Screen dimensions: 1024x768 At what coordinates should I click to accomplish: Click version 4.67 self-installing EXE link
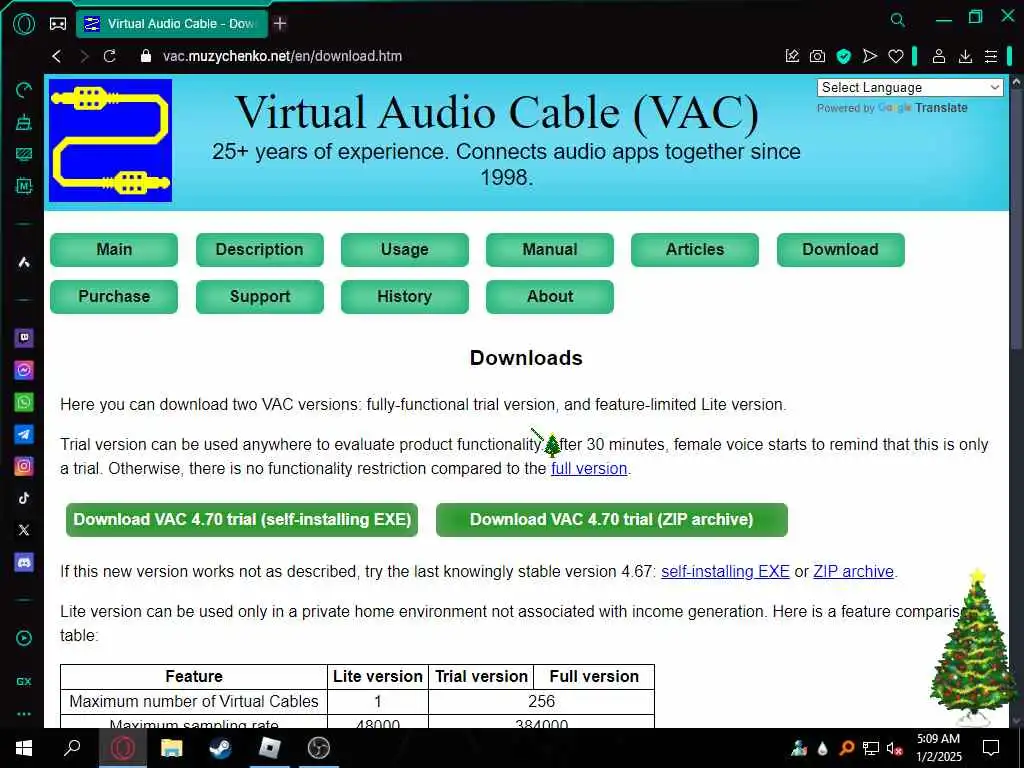tap(725, 571)
